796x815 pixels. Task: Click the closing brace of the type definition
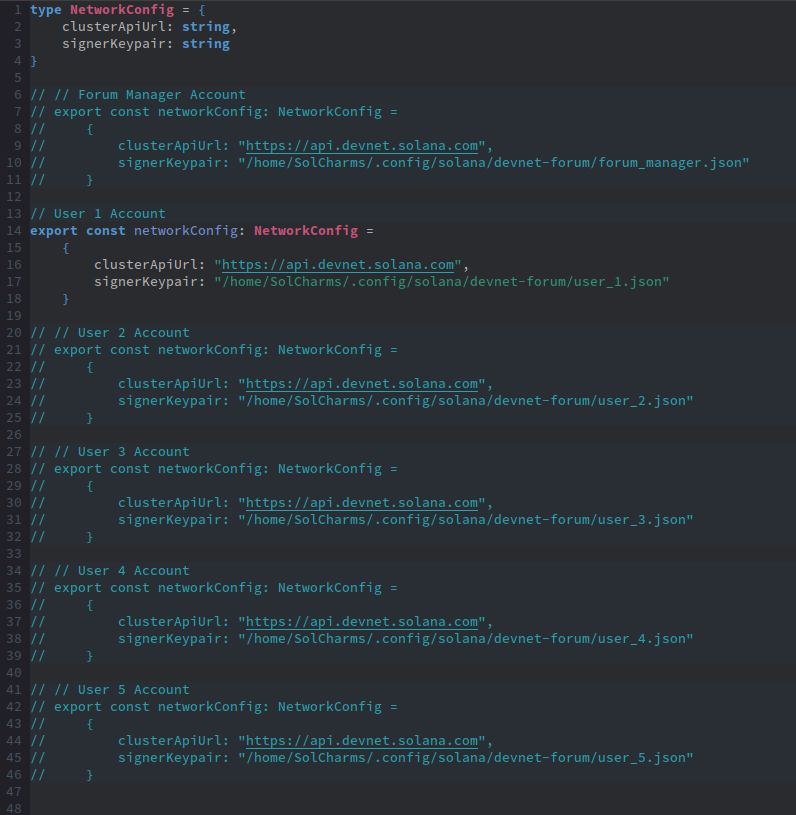34,61
